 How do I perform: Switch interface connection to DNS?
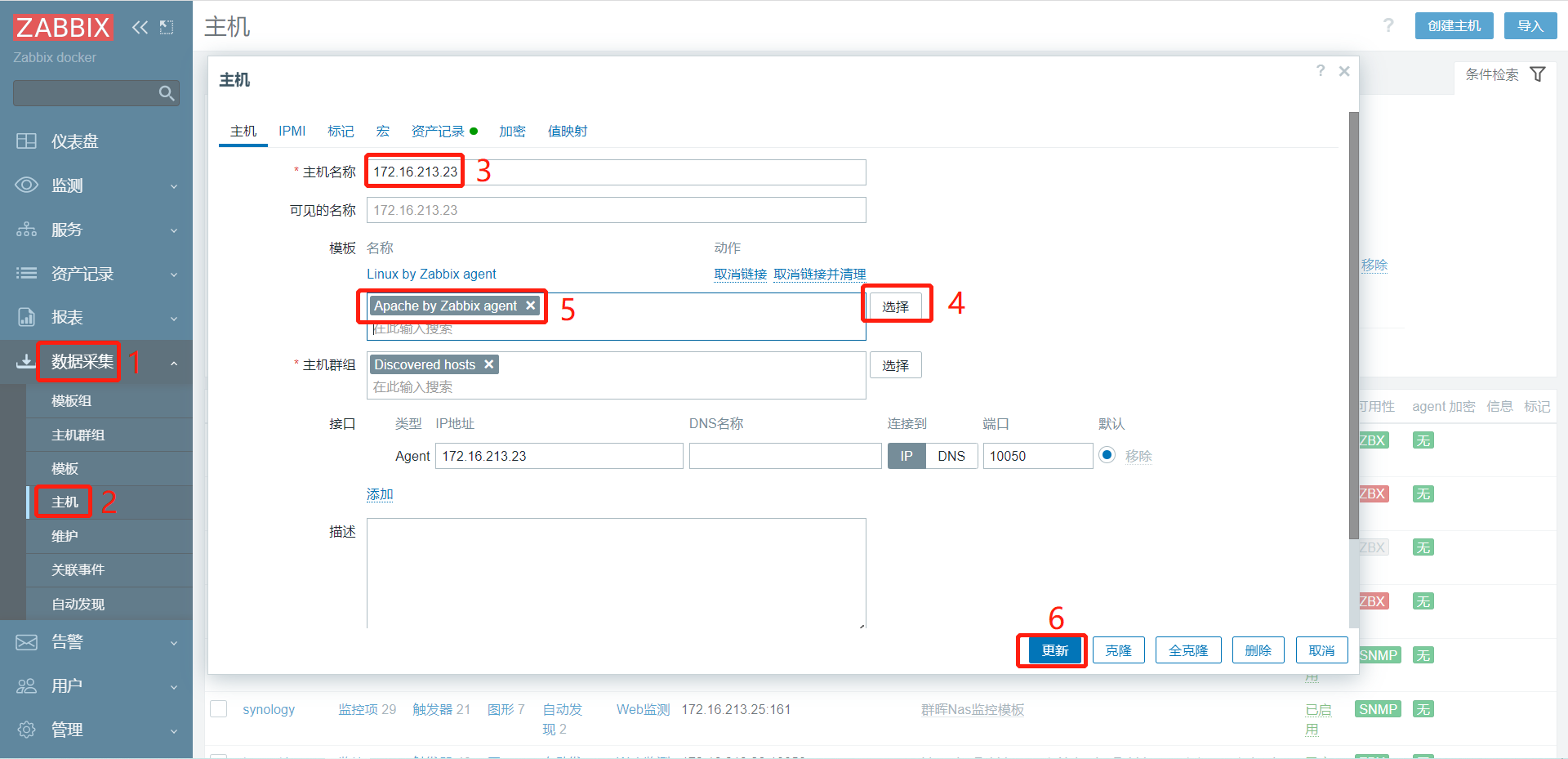coord(951,456)
